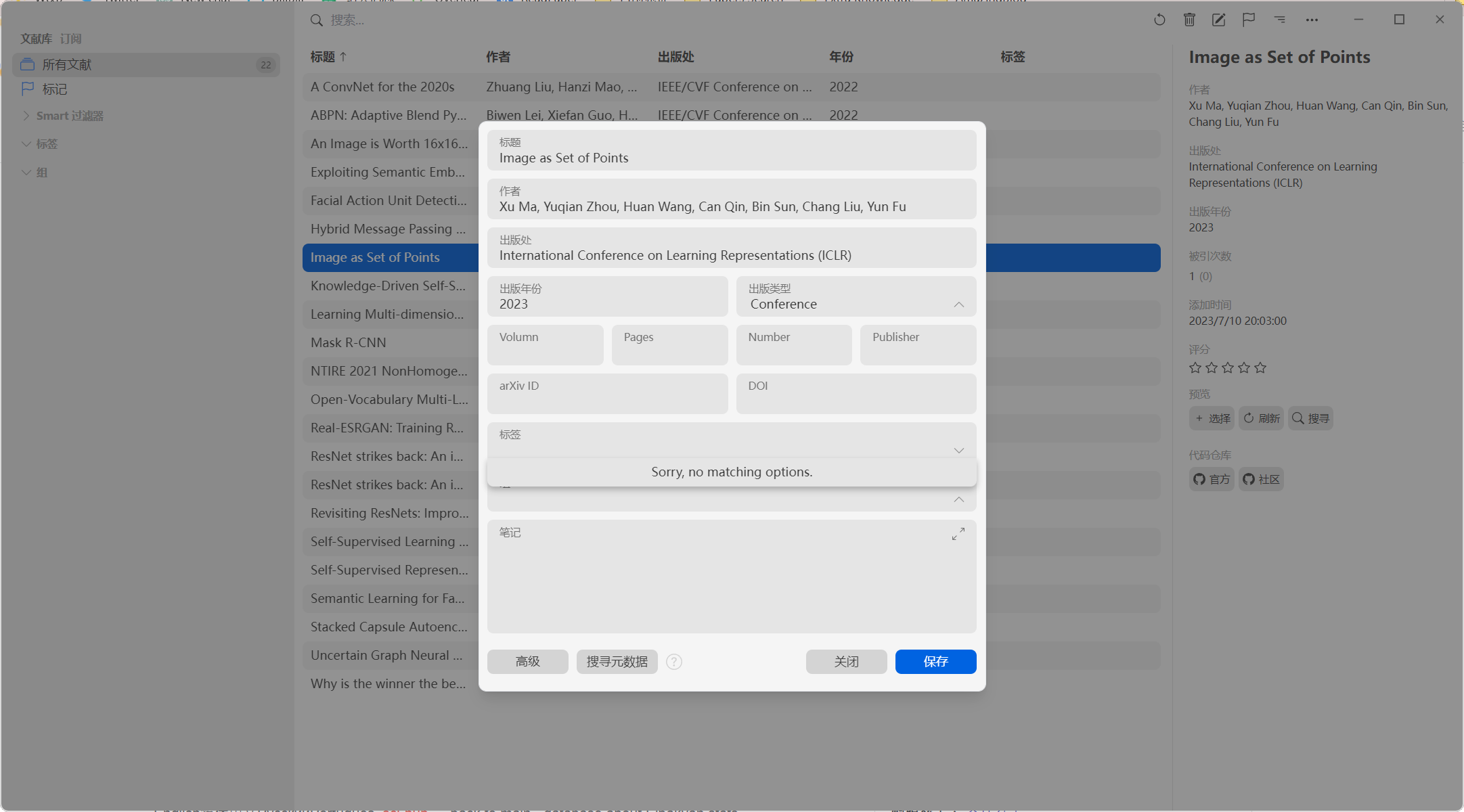Open the 标签 tags dropdown in the dialog
Screen dimensions: 1464x812
coord(958,450)
